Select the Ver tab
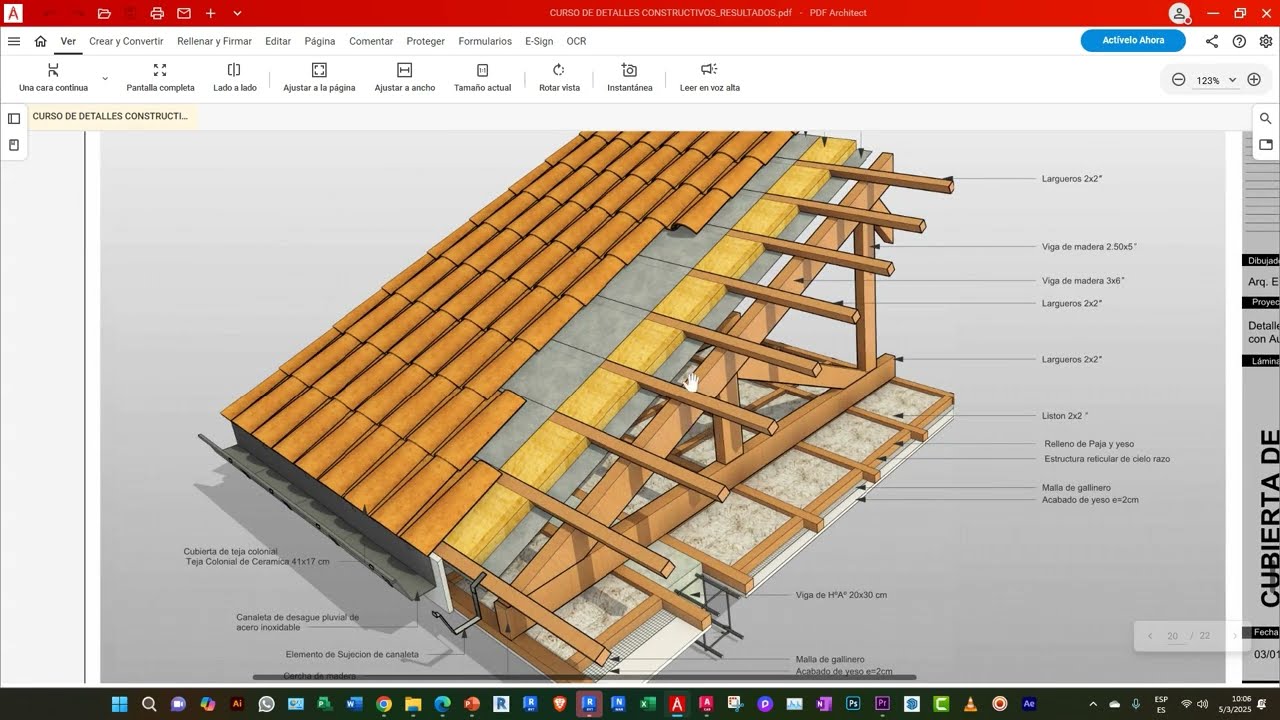This screenshot has height=720, width=1280. [68, 41]
